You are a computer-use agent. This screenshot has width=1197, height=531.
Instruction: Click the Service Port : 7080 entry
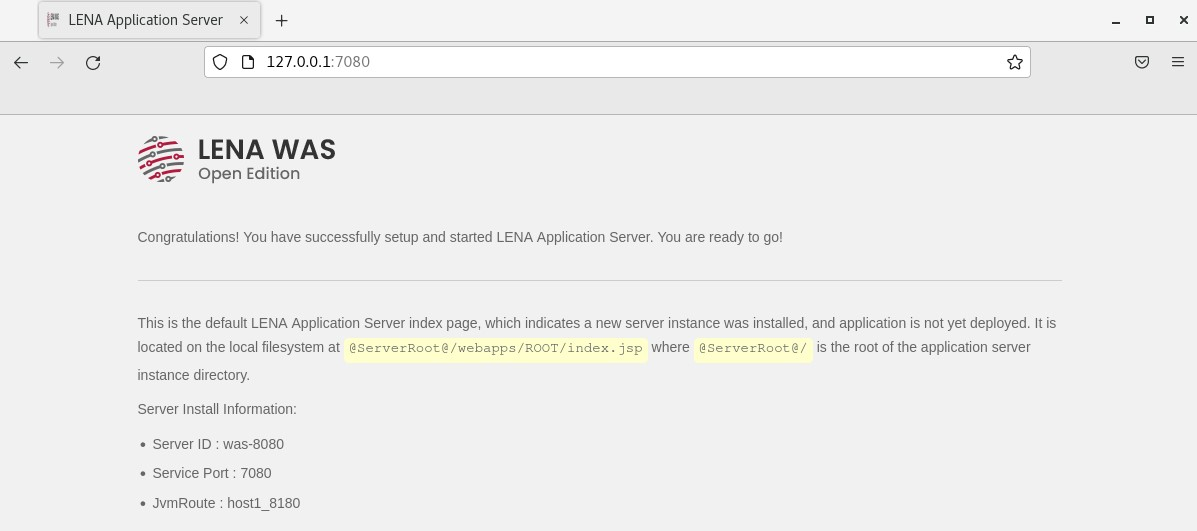click(x=212, y=474)
